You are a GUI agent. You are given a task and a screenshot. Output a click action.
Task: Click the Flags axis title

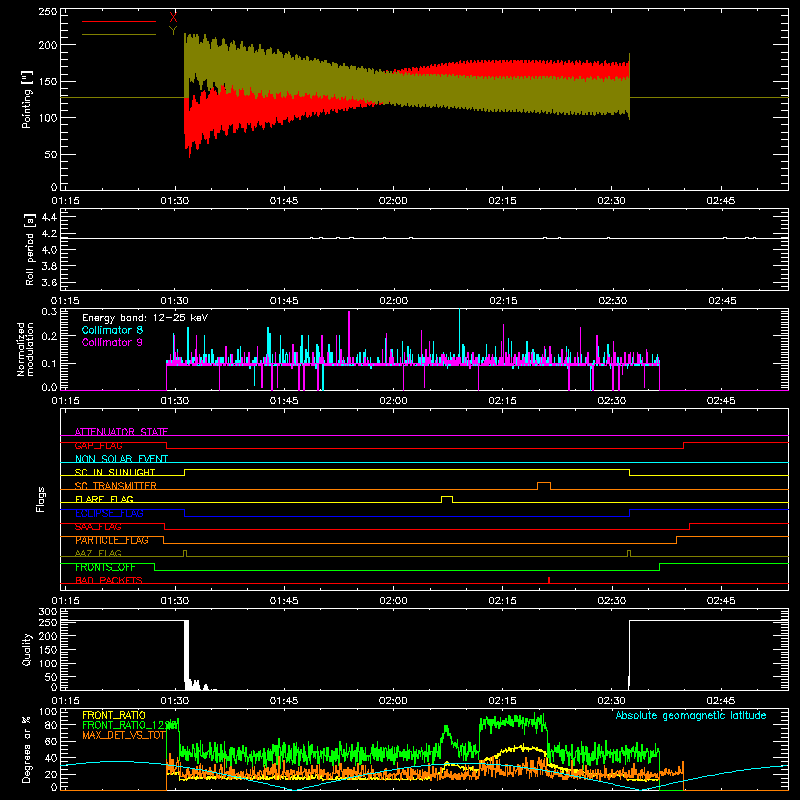[41, 499]
